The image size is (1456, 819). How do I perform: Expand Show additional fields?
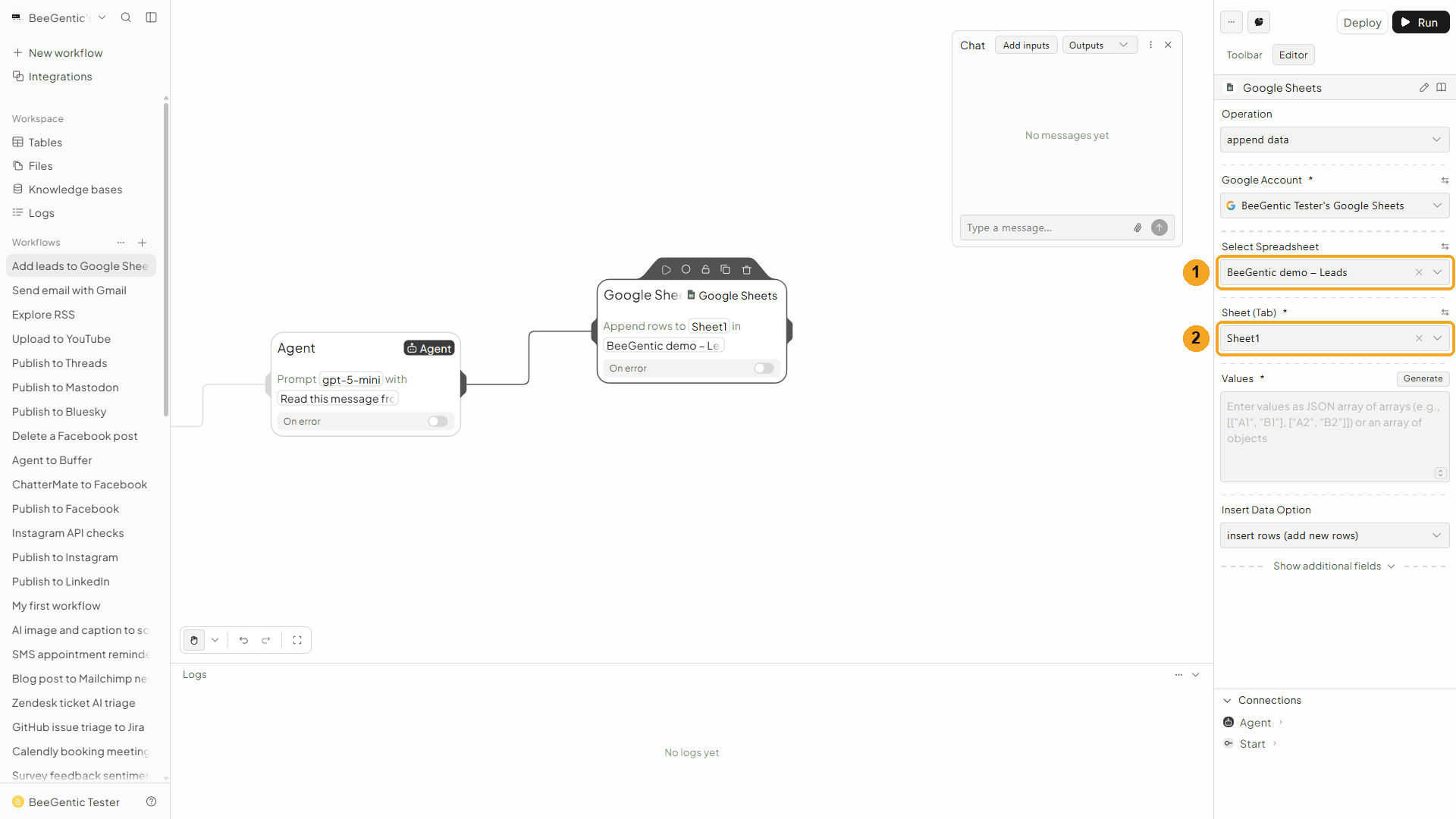pyautogui.click(x=1334, y=566)
